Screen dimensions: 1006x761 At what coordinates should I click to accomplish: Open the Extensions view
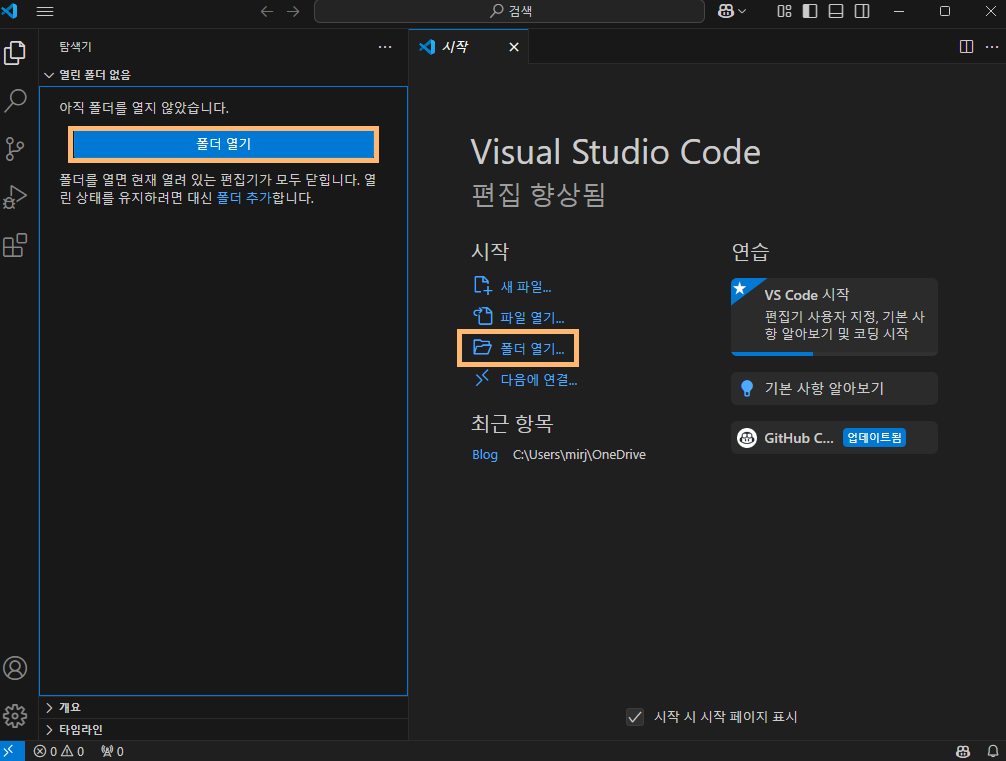(15, 245)
